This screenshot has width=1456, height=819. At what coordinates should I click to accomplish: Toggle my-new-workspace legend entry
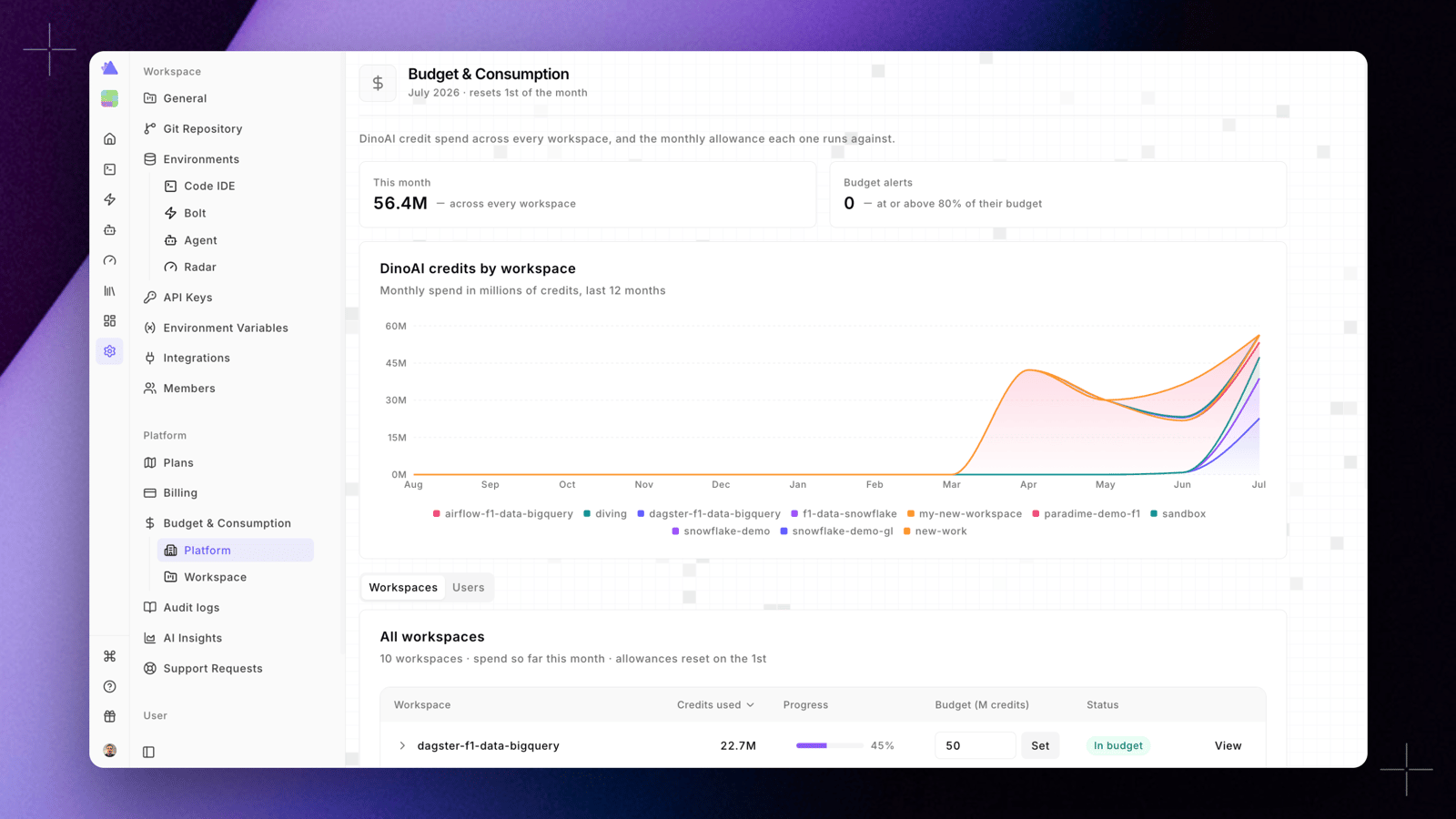click(965, 513)
